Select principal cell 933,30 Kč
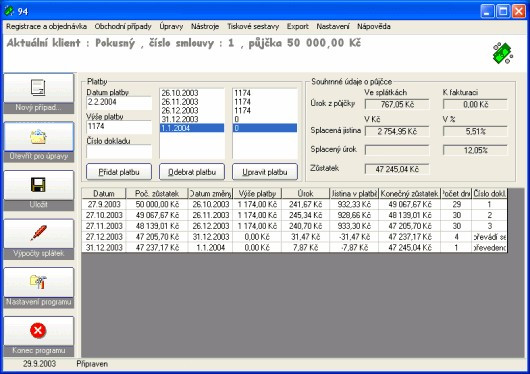 tap(354, 226)
